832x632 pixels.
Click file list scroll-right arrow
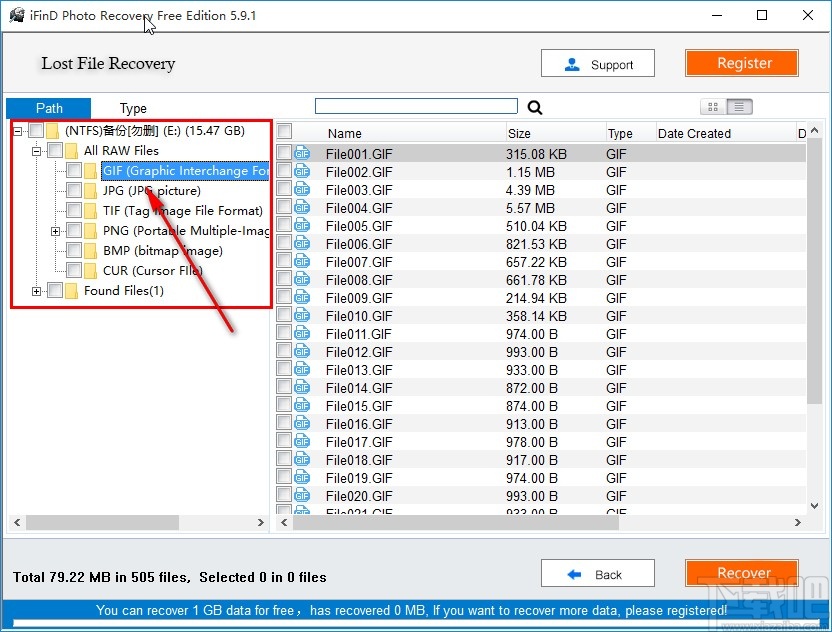[x=798, y=523]
